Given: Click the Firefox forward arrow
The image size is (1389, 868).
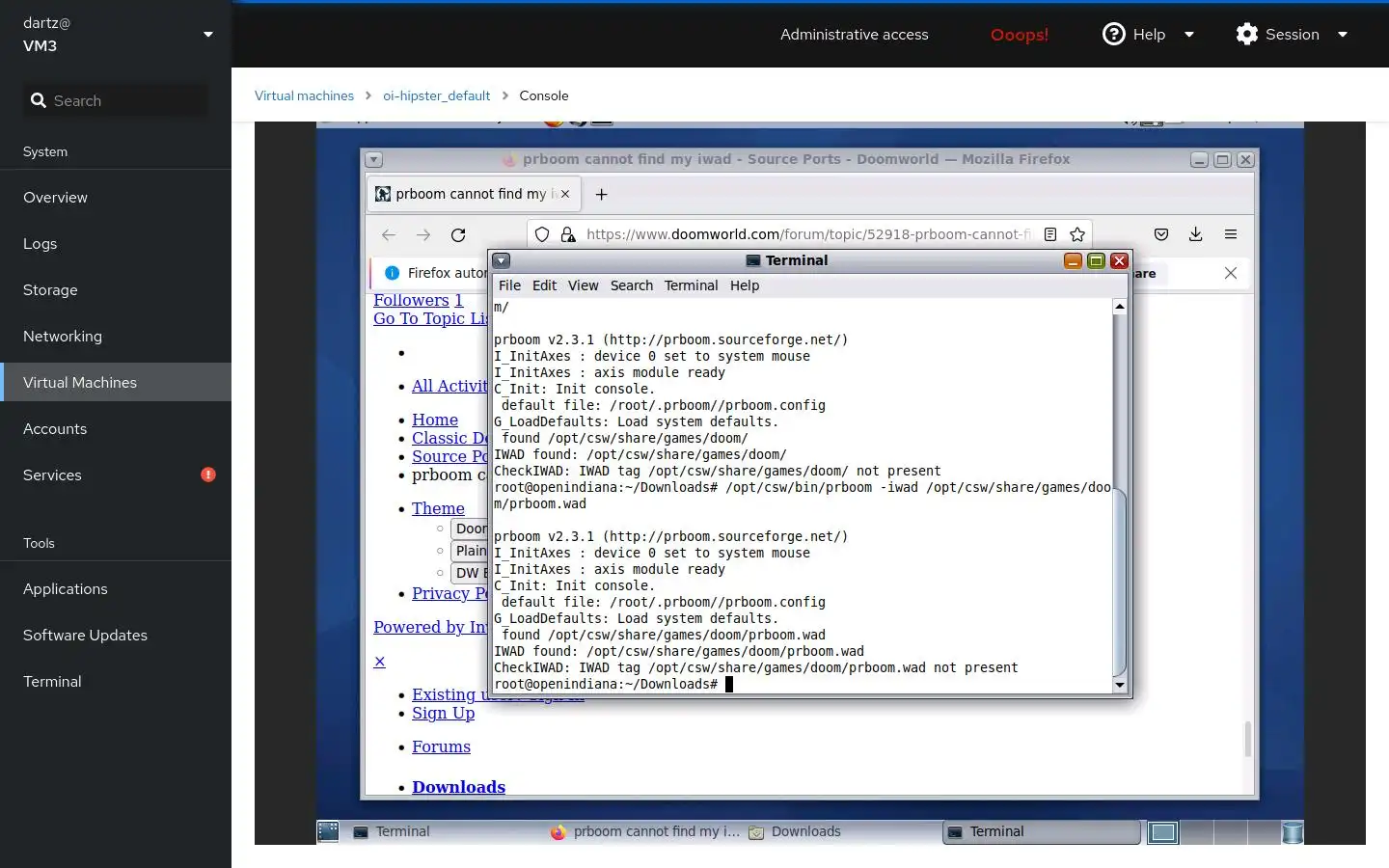Looking at the screenshot, I should (x=423, y=234).
